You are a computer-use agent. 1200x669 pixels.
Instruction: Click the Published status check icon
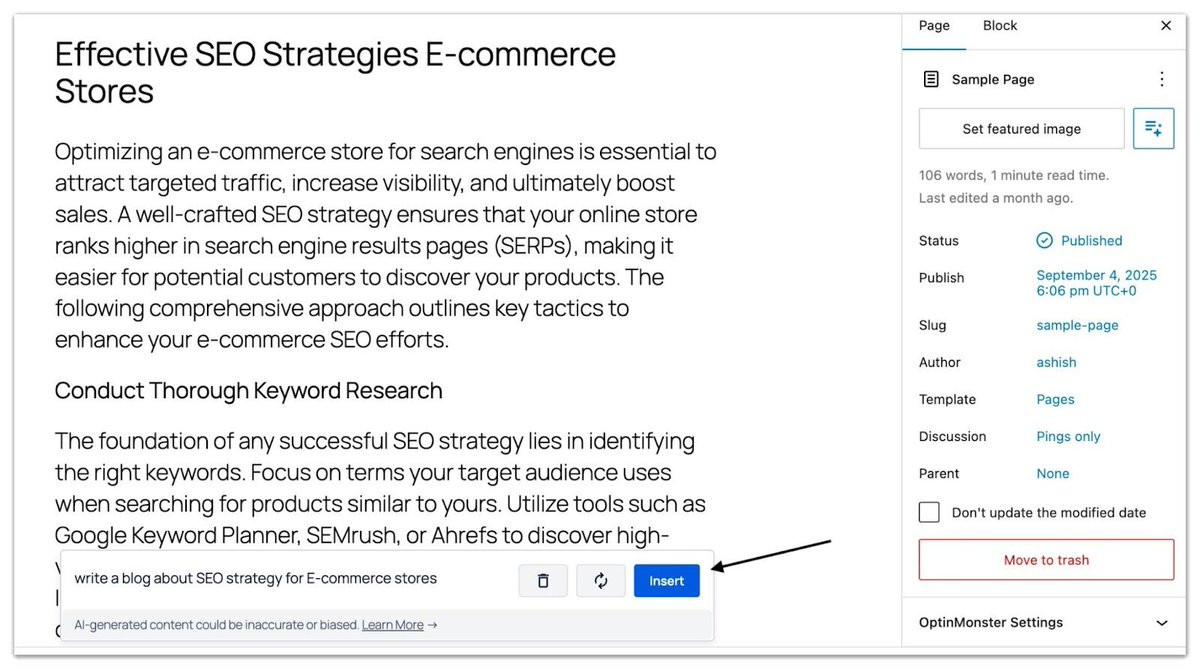[x=1044, y=240]
